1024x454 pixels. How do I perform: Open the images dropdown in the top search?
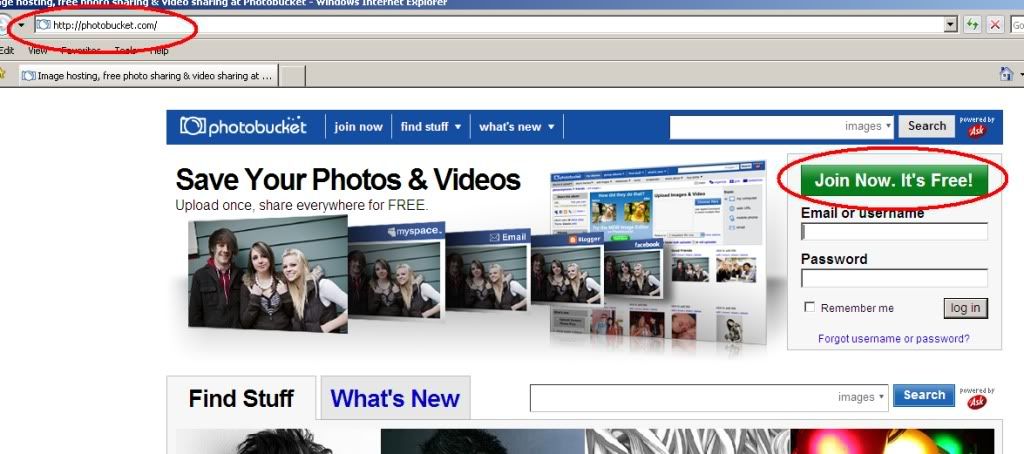[x=869, y=126]
